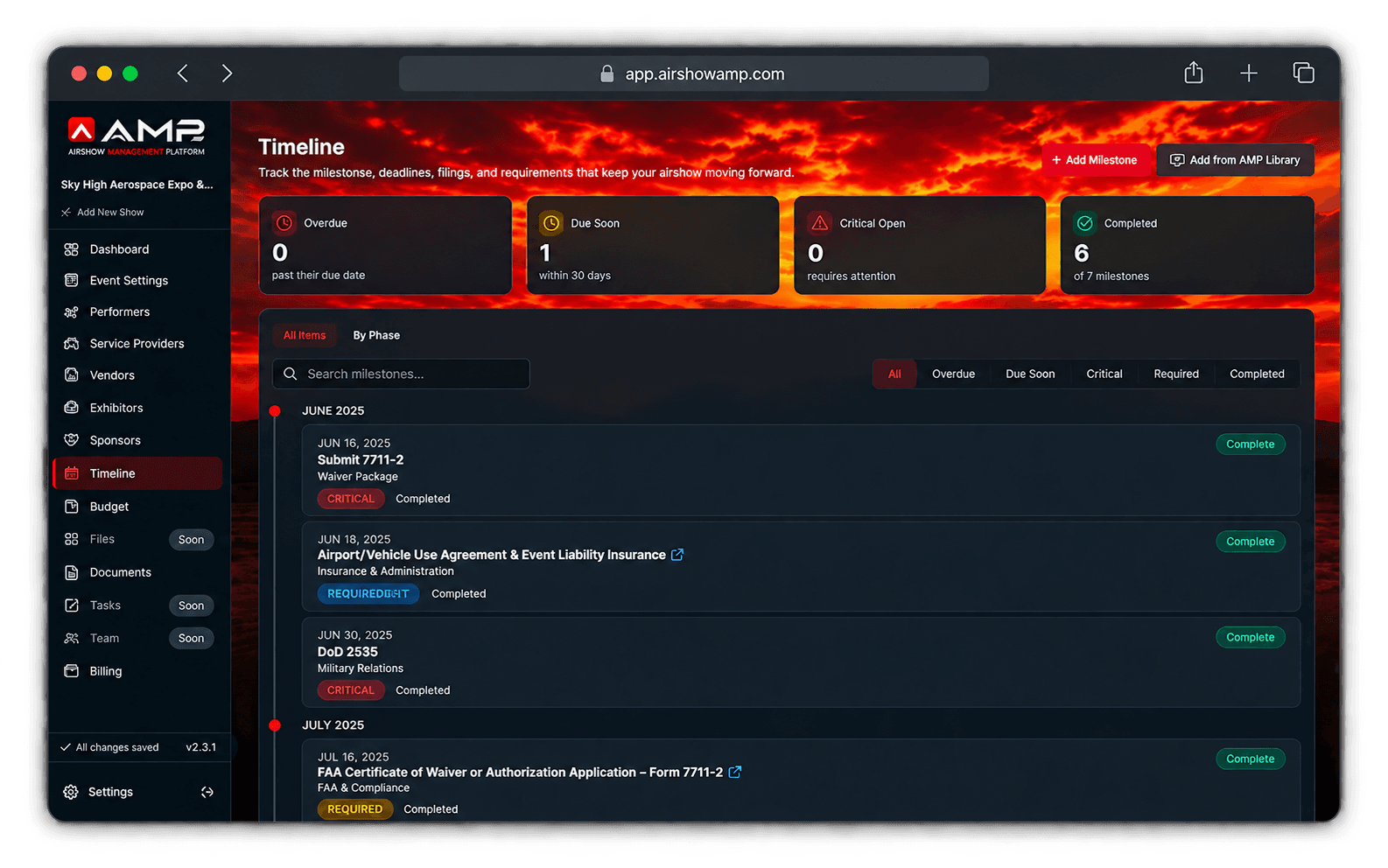
Task: Open the Billing page
Action: 105,671
